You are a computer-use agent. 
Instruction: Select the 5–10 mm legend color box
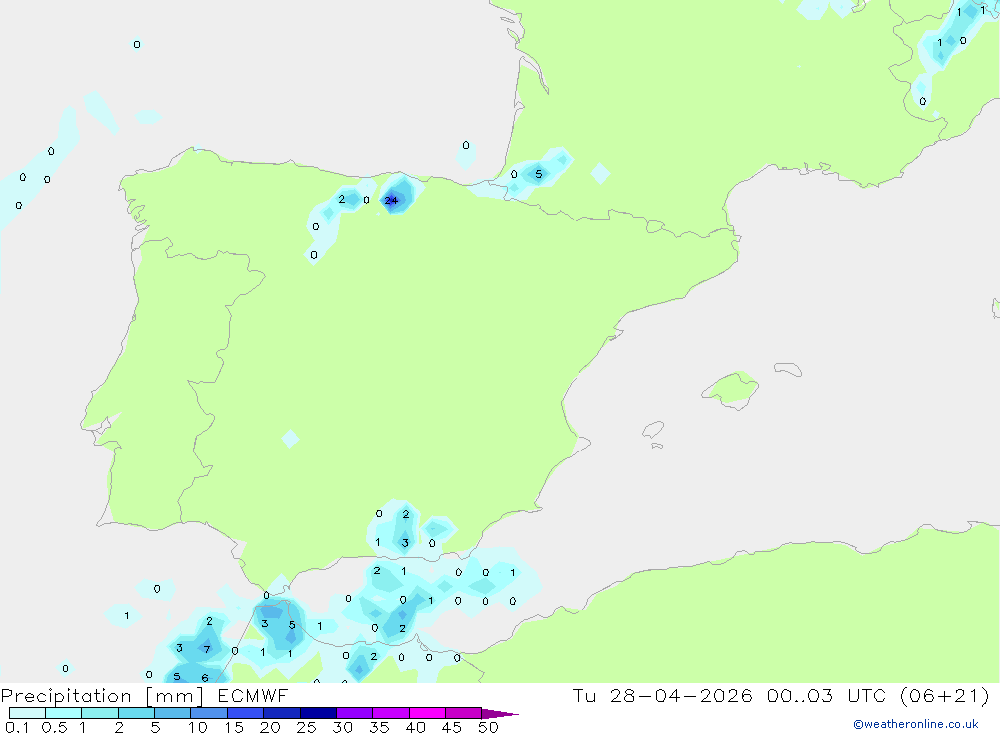coord(173,713)
